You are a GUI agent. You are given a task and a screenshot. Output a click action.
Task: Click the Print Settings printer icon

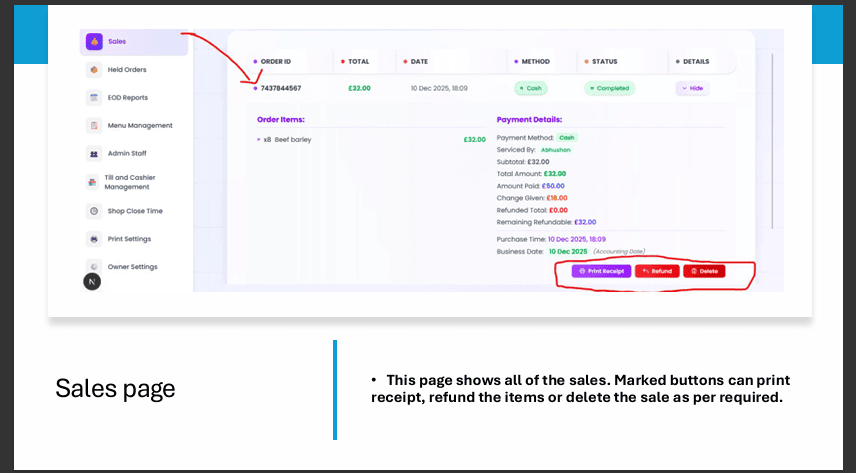pyautogui.click(x=94, y=239)
